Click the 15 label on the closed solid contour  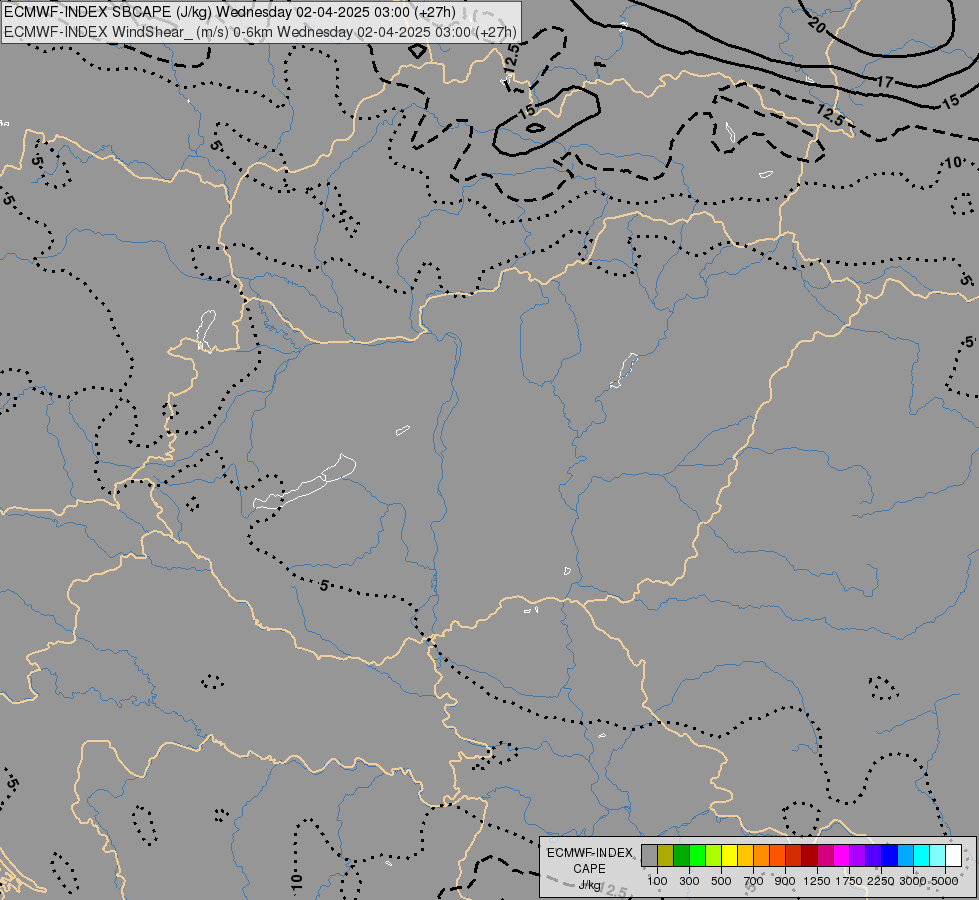(528, 111)
